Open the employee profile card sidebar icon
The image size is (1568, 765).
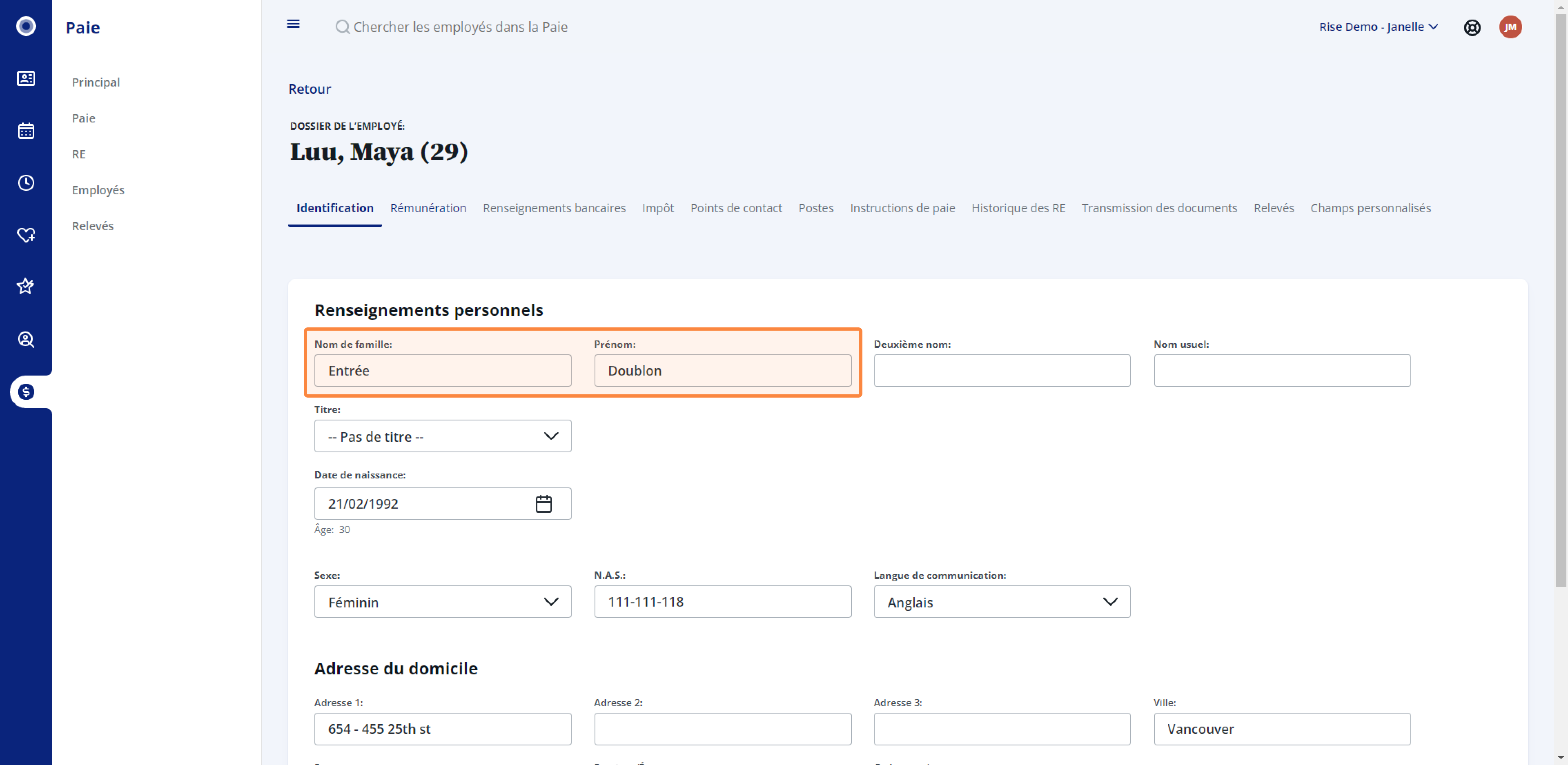coord(26,78)
